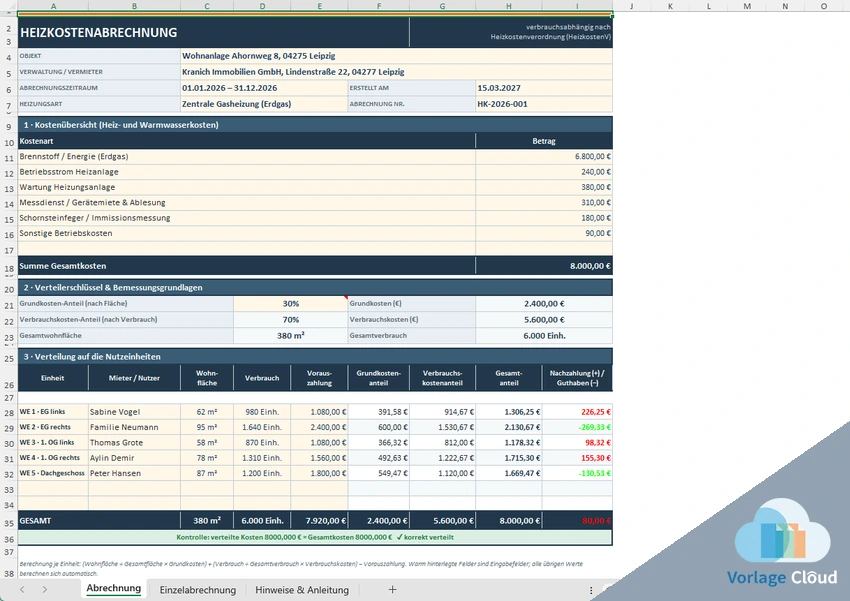Select the date cell 15.03.2027
Image resolution: width=850 pixels, height=601 pixels.
tap(544, 88)
